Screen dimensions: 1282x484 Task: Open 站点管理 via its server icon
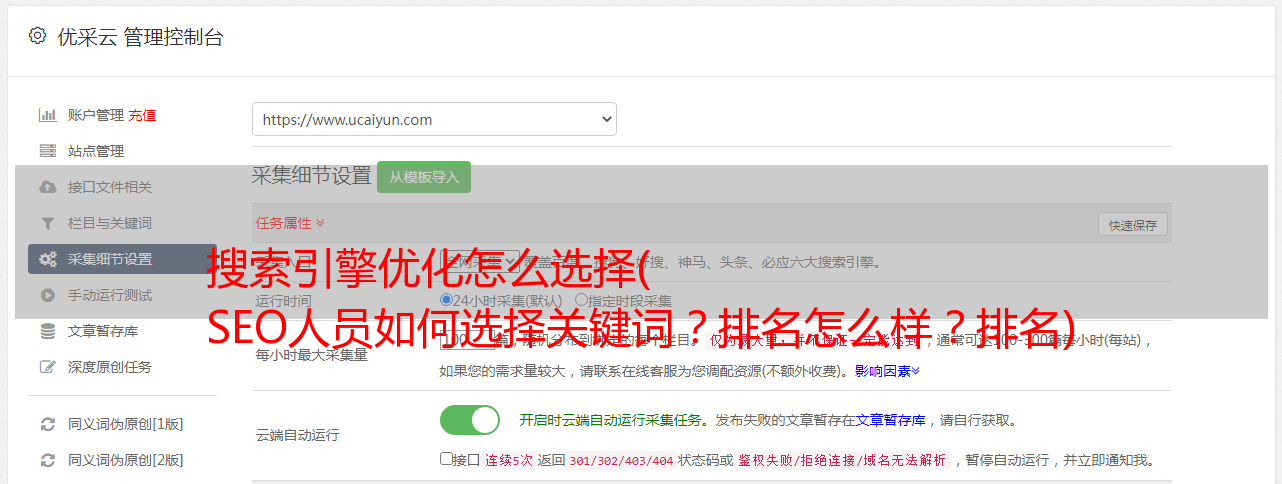click(x=47, y=151)
